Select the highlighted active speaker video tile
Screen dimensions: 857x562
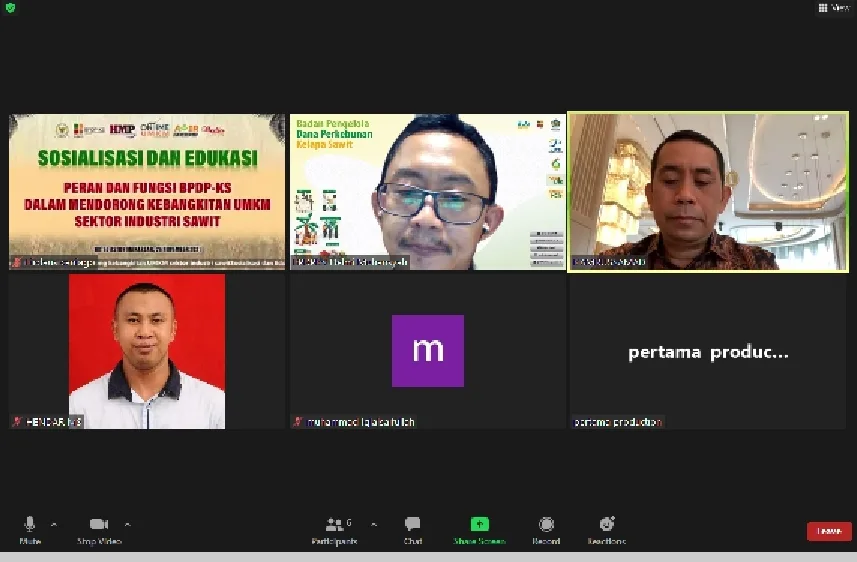tap(708, 191)
